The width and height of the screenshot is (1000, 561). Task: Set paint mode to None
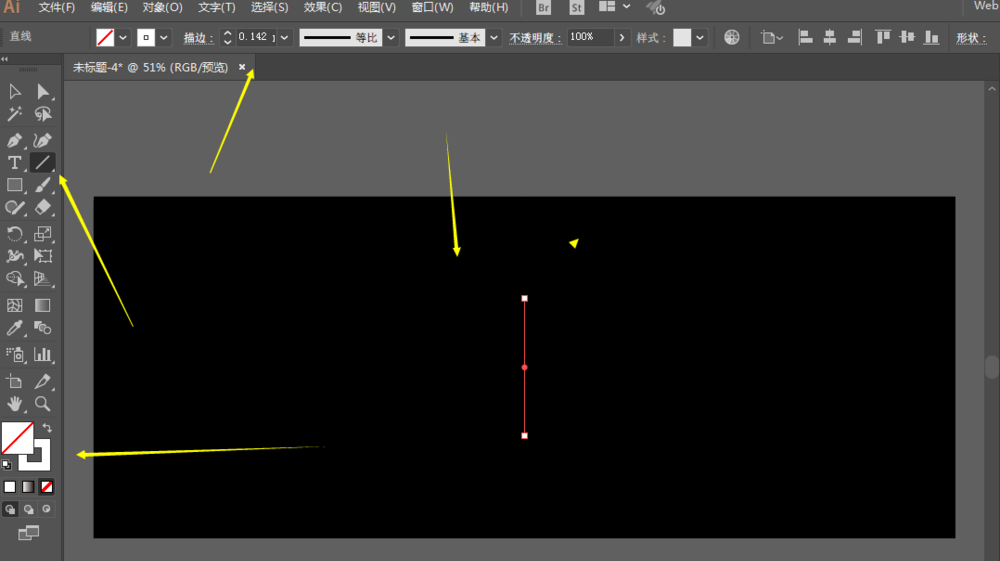47,487
